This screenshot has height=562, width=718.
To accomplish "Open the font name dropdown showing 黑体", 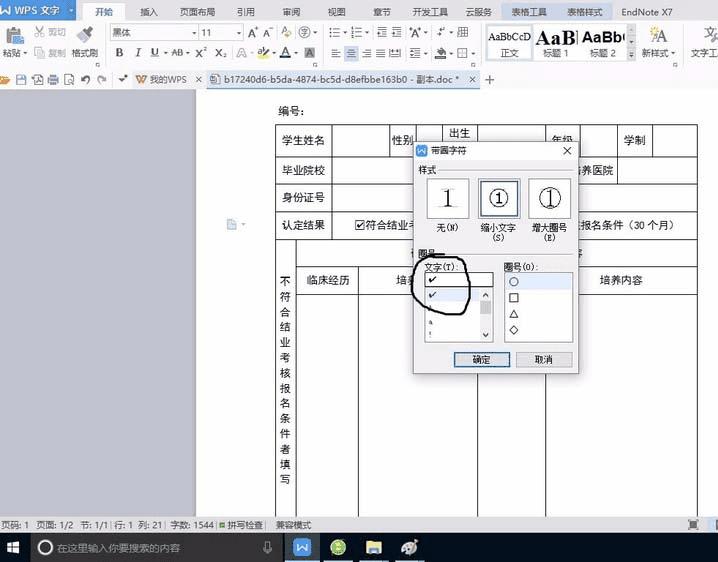I will (150, 33).
